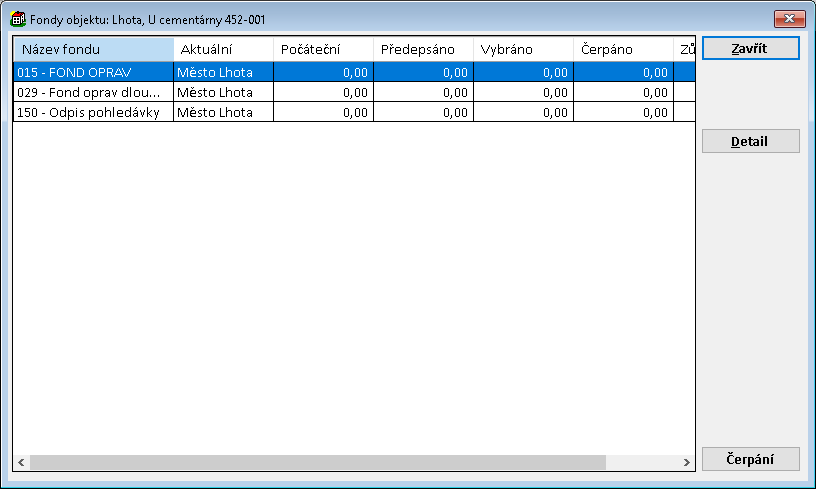The height and width of the screenshot is (489, 816).
Task: Click Město Lhota cell in 029 row
Action: (x=223, y=92)
